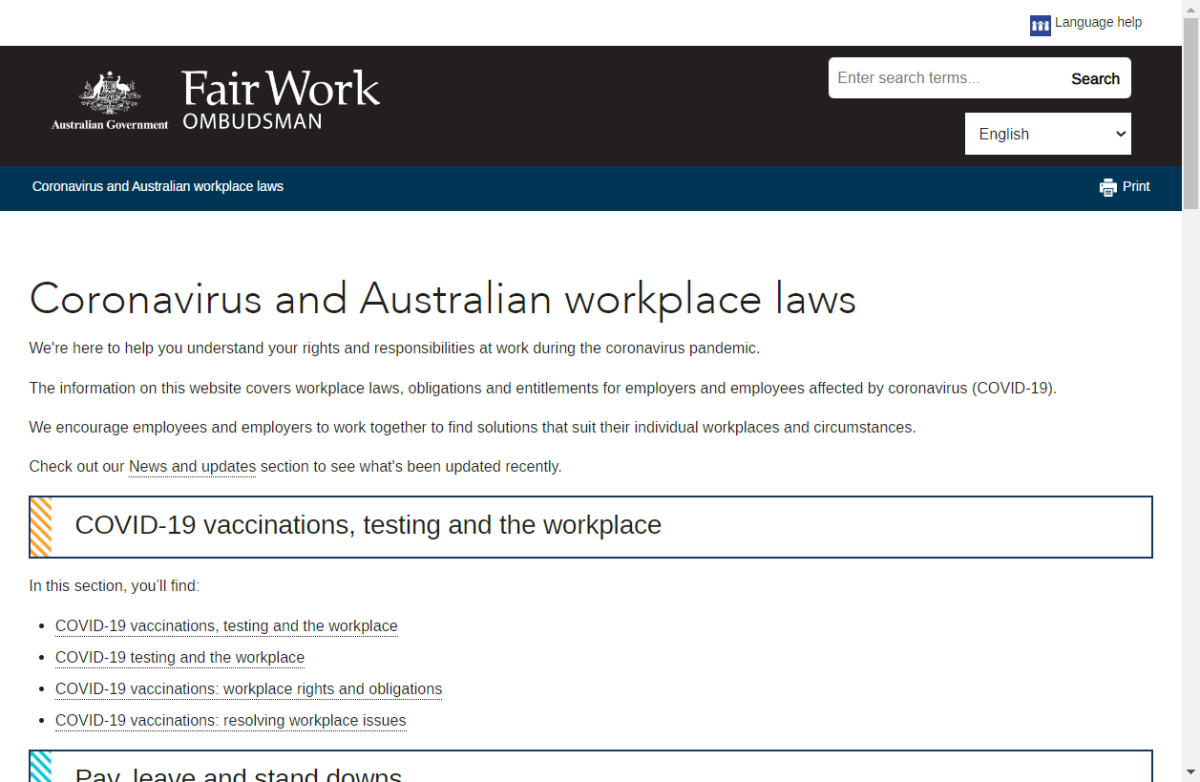Click the COVID-19 vaccinations section heading
This screenshot has height=782, width=1200.
coord(368,525)
